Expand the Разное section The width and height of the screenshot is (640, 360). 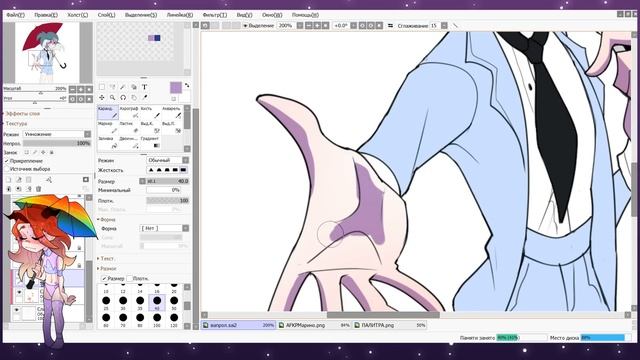[107, 269]
